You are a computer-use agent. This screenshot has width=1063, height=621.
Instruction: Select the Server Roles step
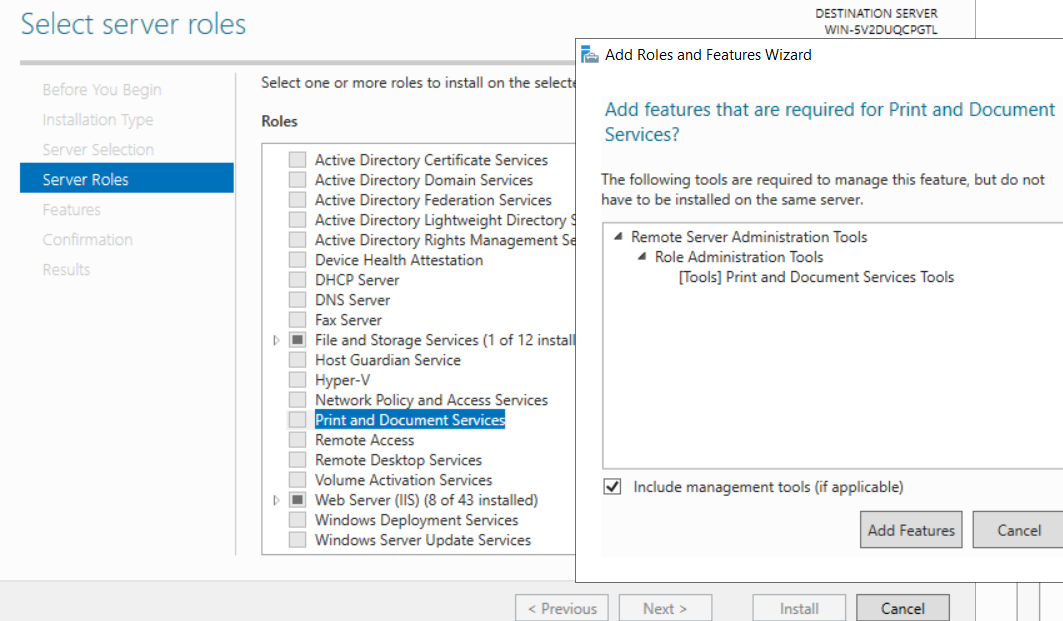[x=127, y=178]
